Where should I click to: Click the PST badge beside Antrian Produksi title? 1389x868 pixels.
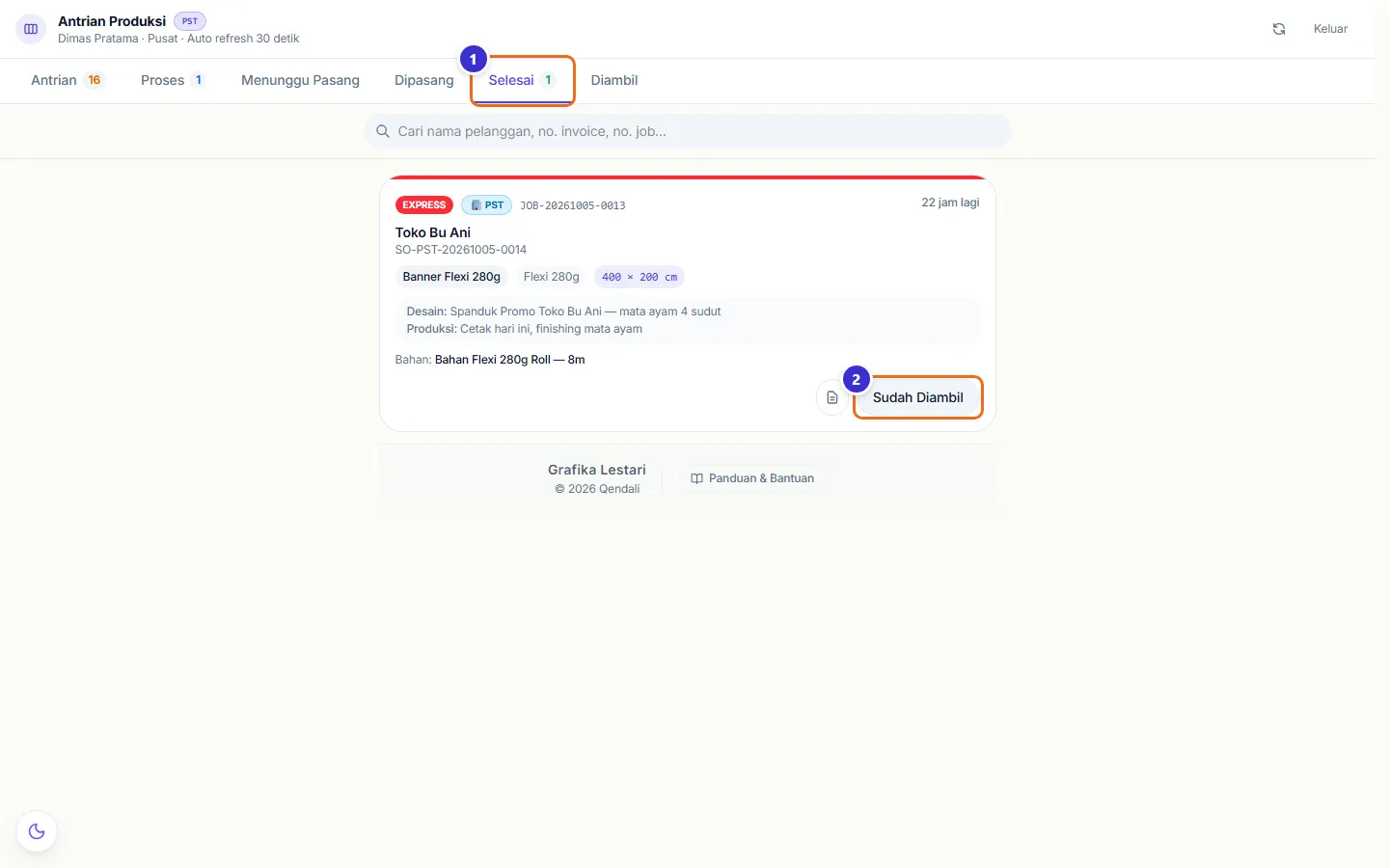(x=190, y=21)
